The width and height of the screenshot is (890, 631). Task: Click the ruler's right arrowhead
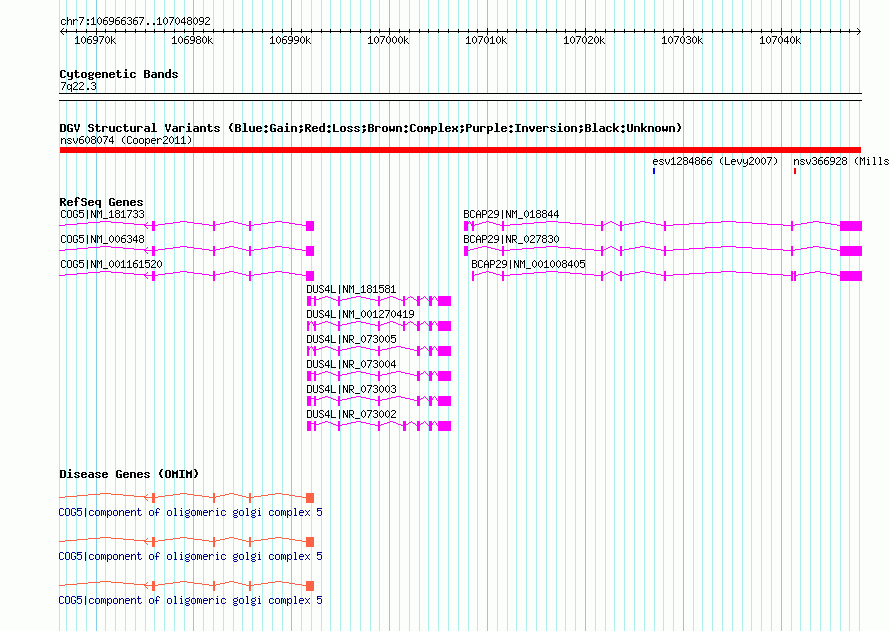pos(859,32)
